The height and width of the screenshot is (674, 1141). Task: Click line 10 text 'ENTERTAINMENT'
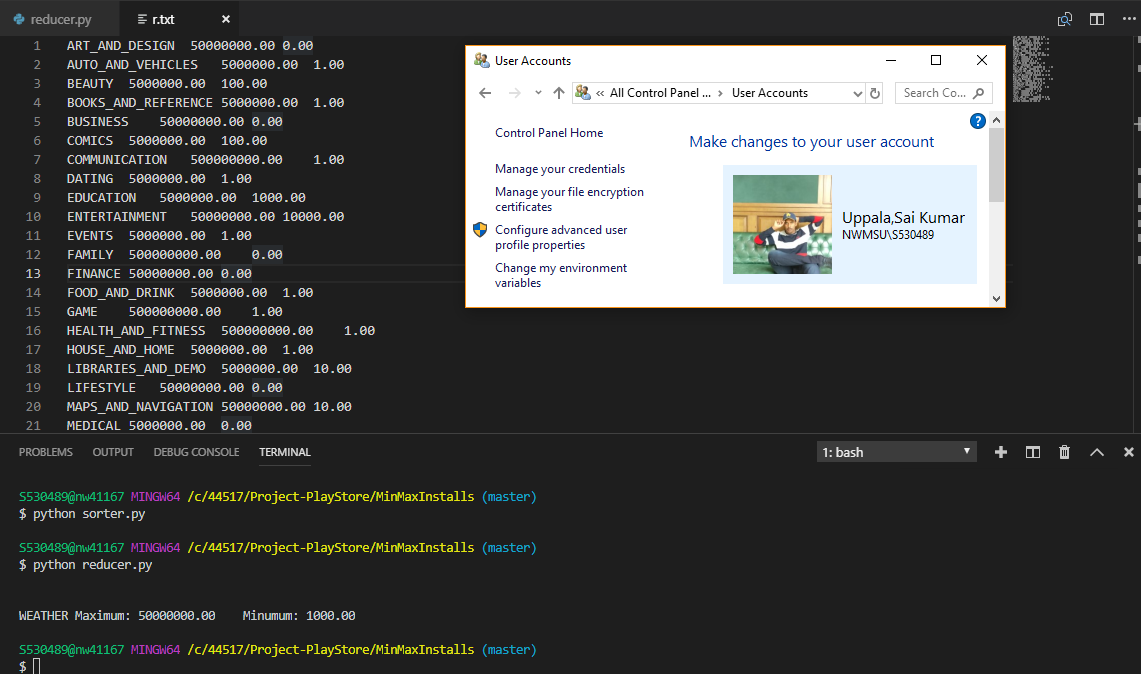[x=116, y=217]
